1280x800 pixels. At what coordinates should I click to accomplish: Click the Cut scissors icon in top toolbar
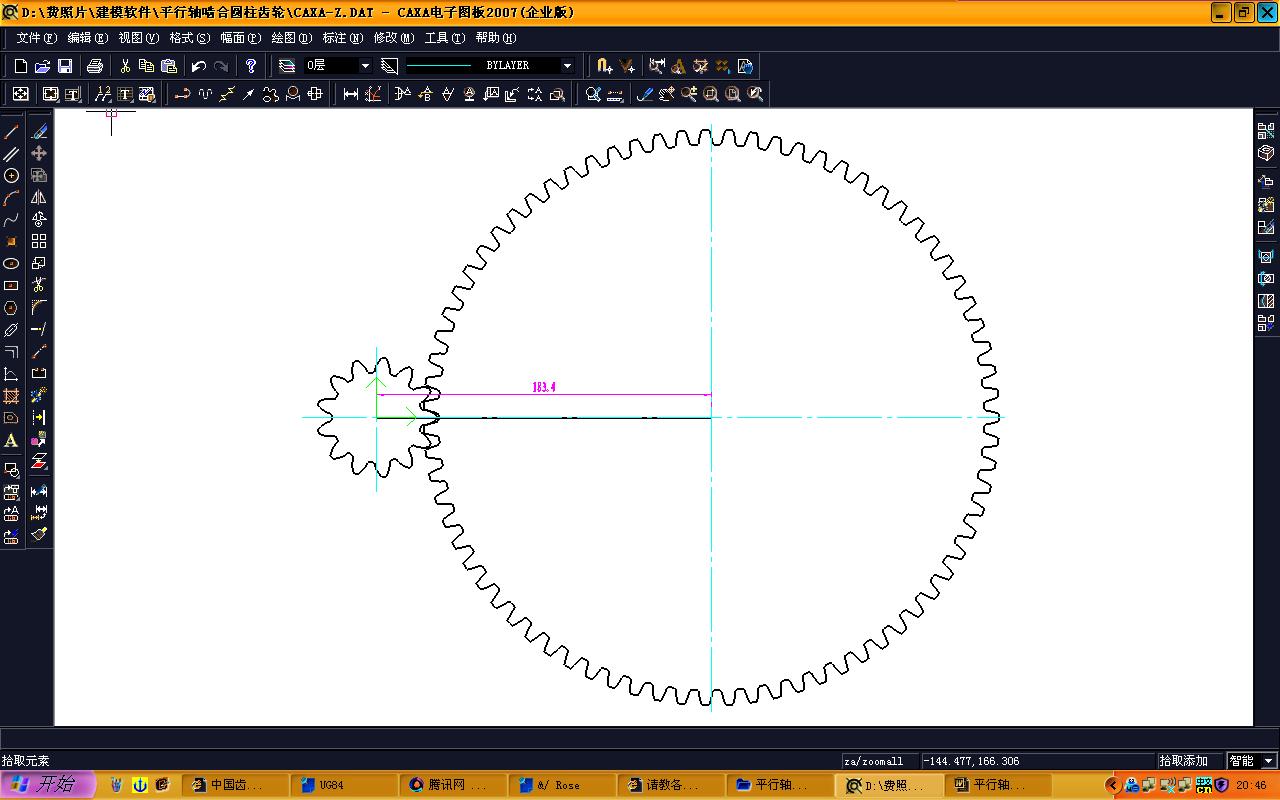125,66
